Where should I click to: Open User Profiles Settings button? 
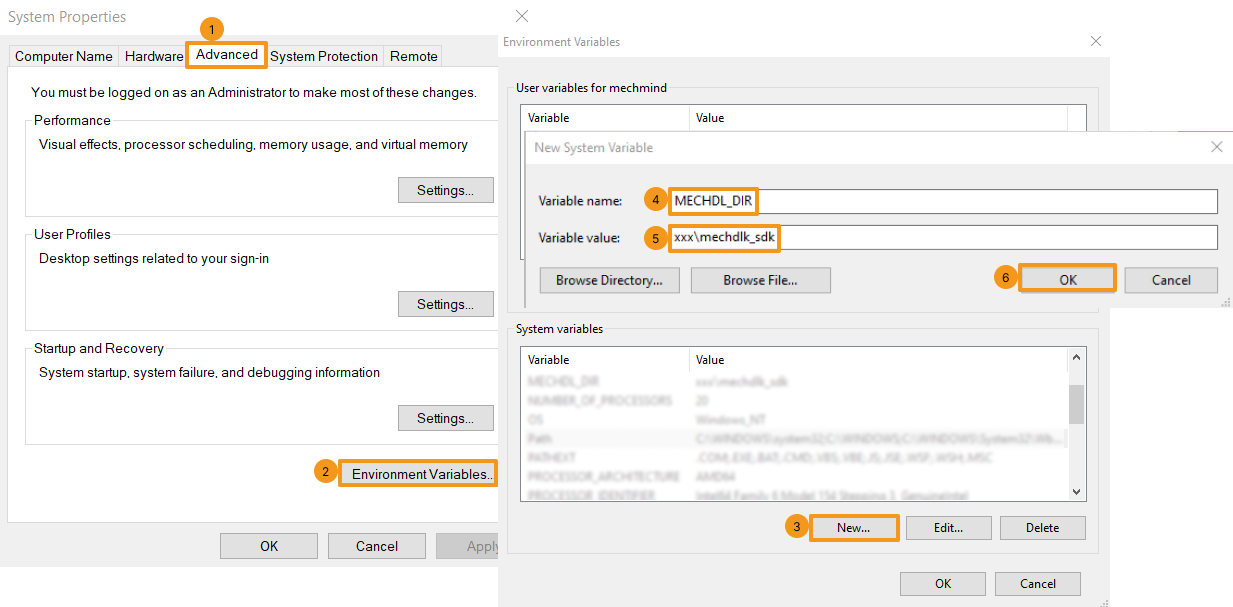[x=446, y=304]
